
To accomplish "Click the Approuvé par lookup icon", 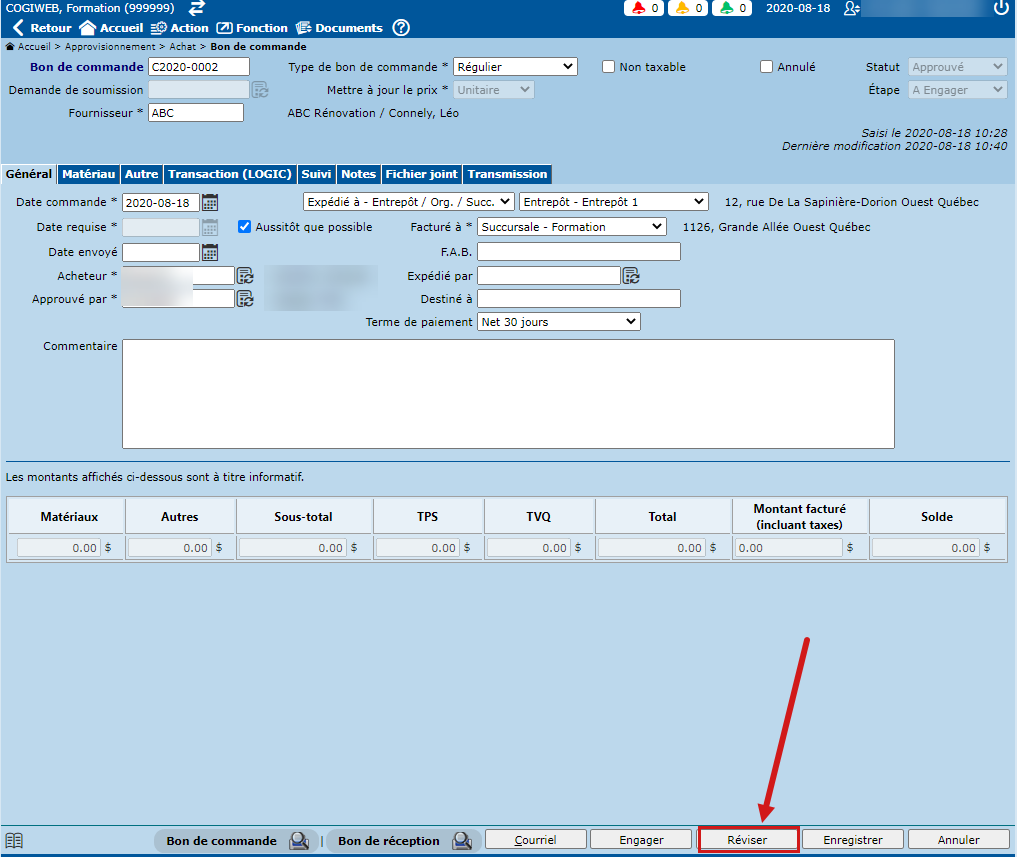I will click(245, 299).
